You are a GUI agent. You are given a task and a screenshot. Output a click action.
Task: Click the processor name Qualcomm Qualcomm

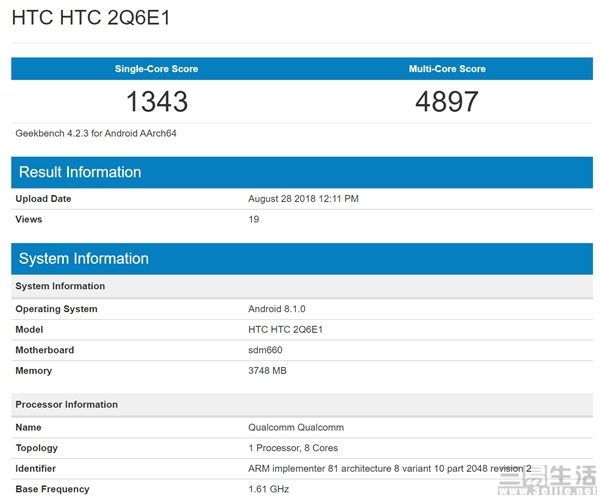295,427
